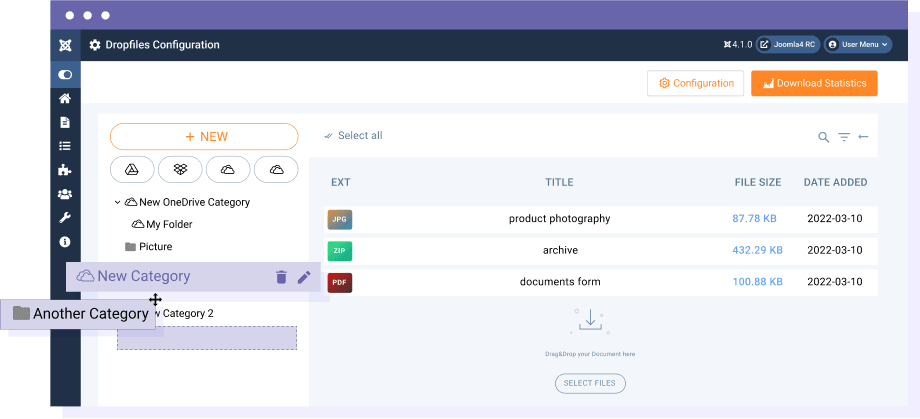Open the System wrench icon
Viewport: 920px width, 419px height.
click(x=65, y=218)
